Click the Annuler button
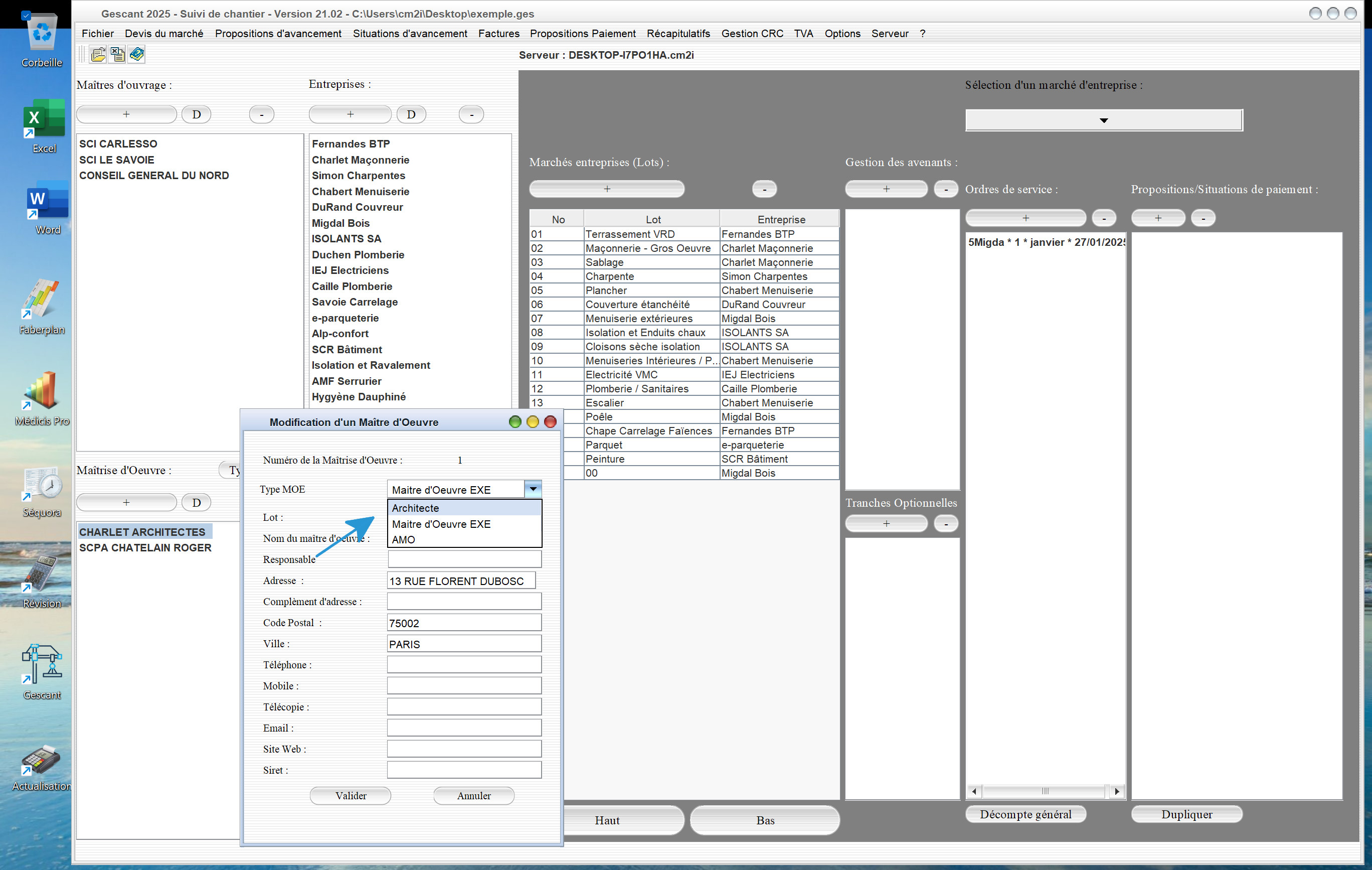The width and height of the screenshot is (1372, 870). 473,795
